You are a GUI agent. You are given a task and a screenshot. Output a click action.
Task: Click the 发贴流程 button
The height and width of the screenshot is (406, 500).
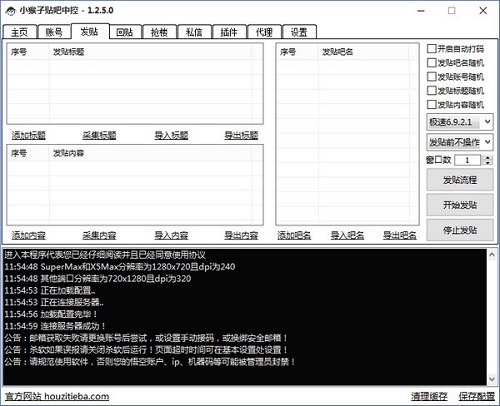(460, 180)
